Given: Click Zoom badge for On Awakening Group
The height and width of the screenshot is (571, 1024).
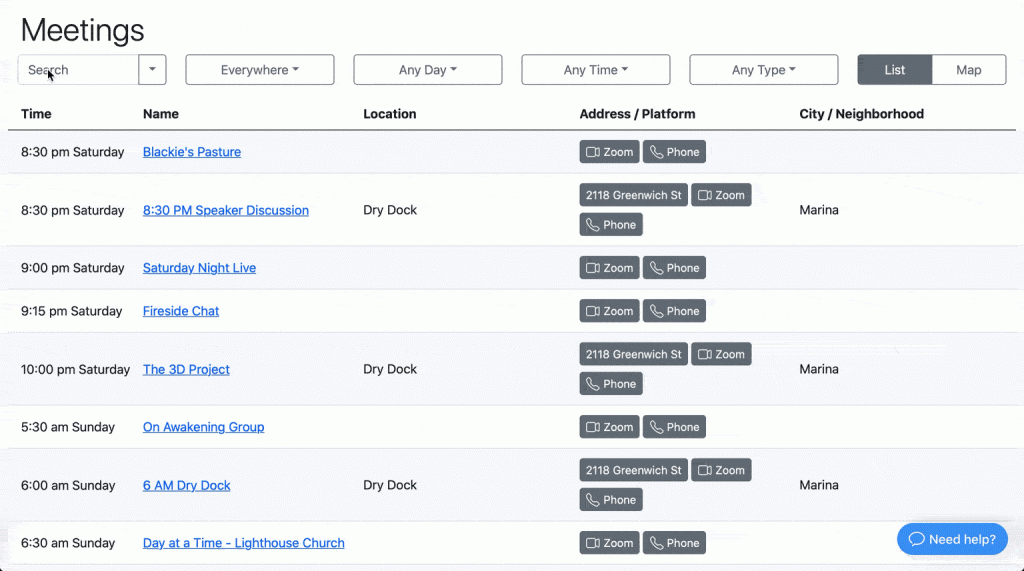Looking at the screenshot, I should (x=609, y=427).
